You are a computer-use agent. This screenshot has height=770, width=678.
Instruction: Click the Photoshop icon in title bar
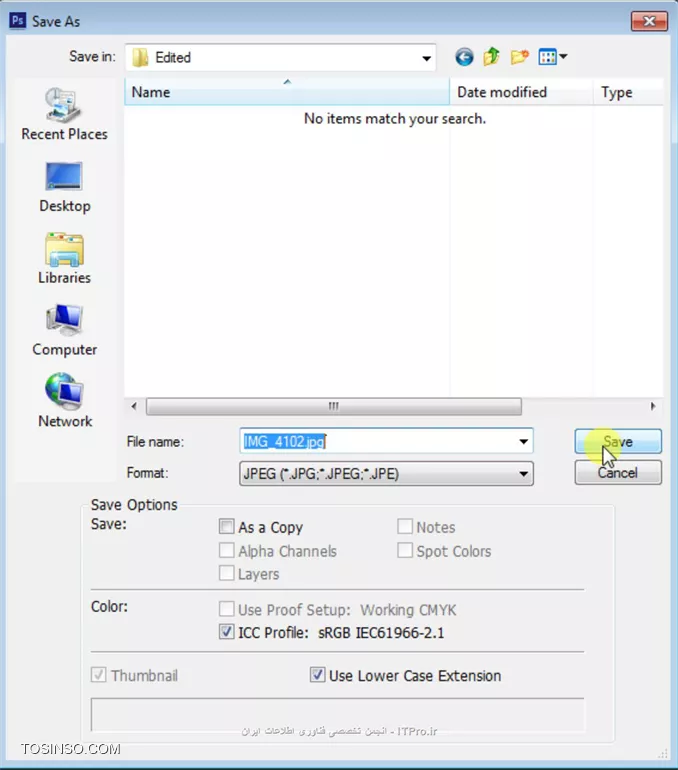click(18, 21)
